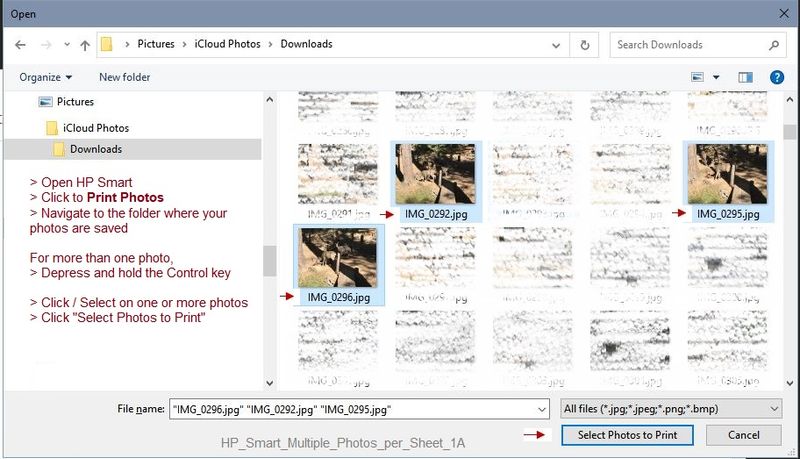Open the view options dropdown arrow
This screenshot has height=459, width=800.
716,77
